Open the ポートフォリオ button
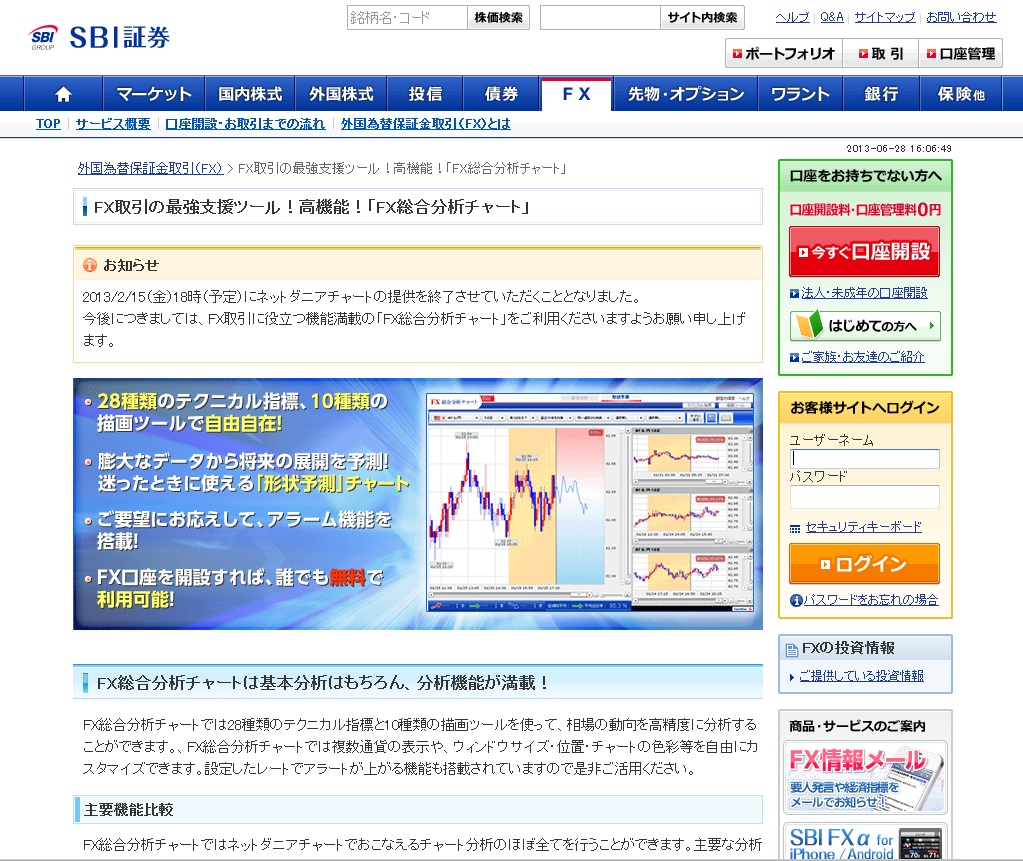Screen dimensions: 1023x861 click(x=784, y=53)
